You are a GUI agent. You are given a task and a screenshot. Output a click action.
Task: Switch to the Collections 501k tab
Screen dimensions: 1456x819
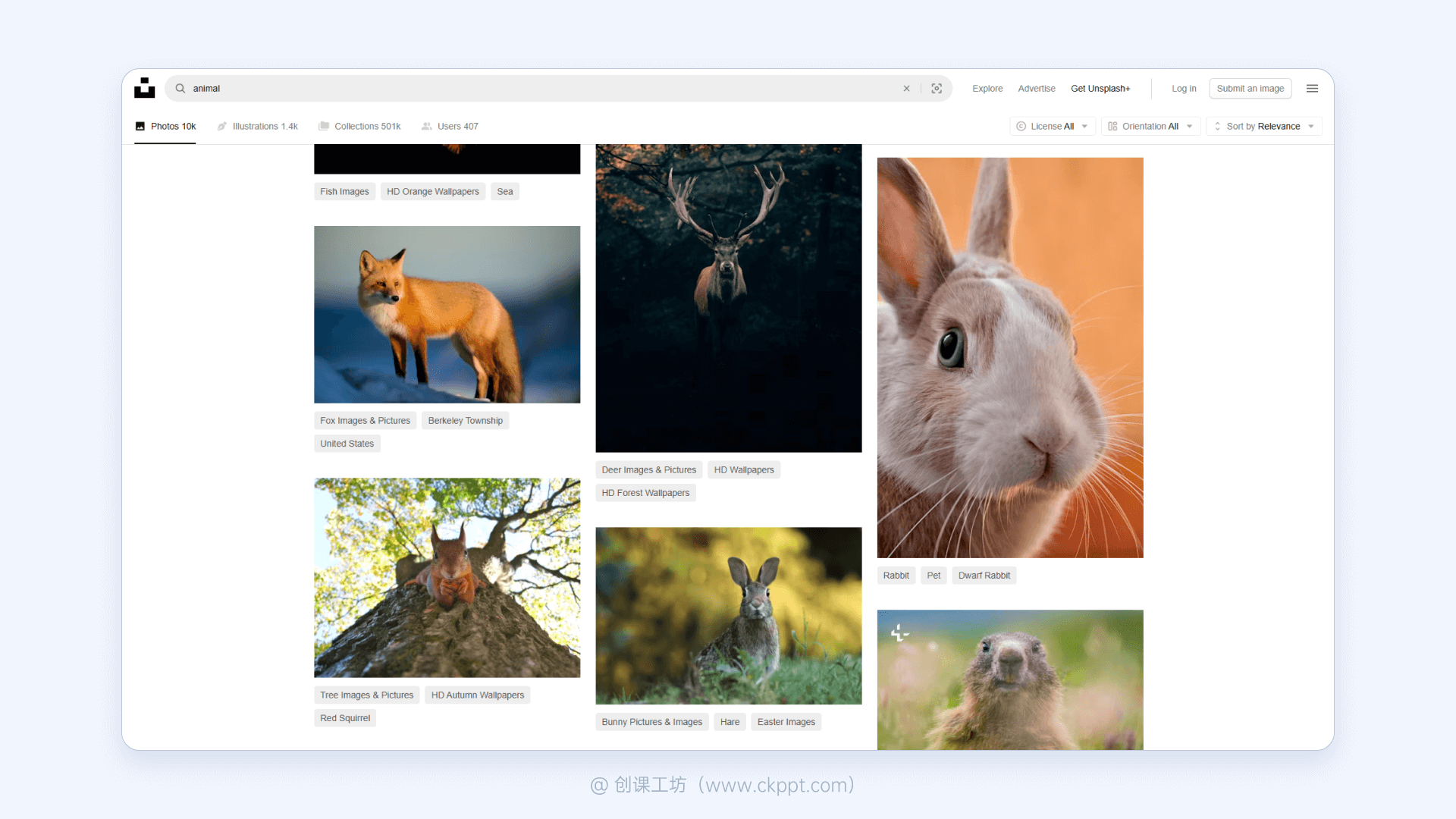(x=359, y=127)
